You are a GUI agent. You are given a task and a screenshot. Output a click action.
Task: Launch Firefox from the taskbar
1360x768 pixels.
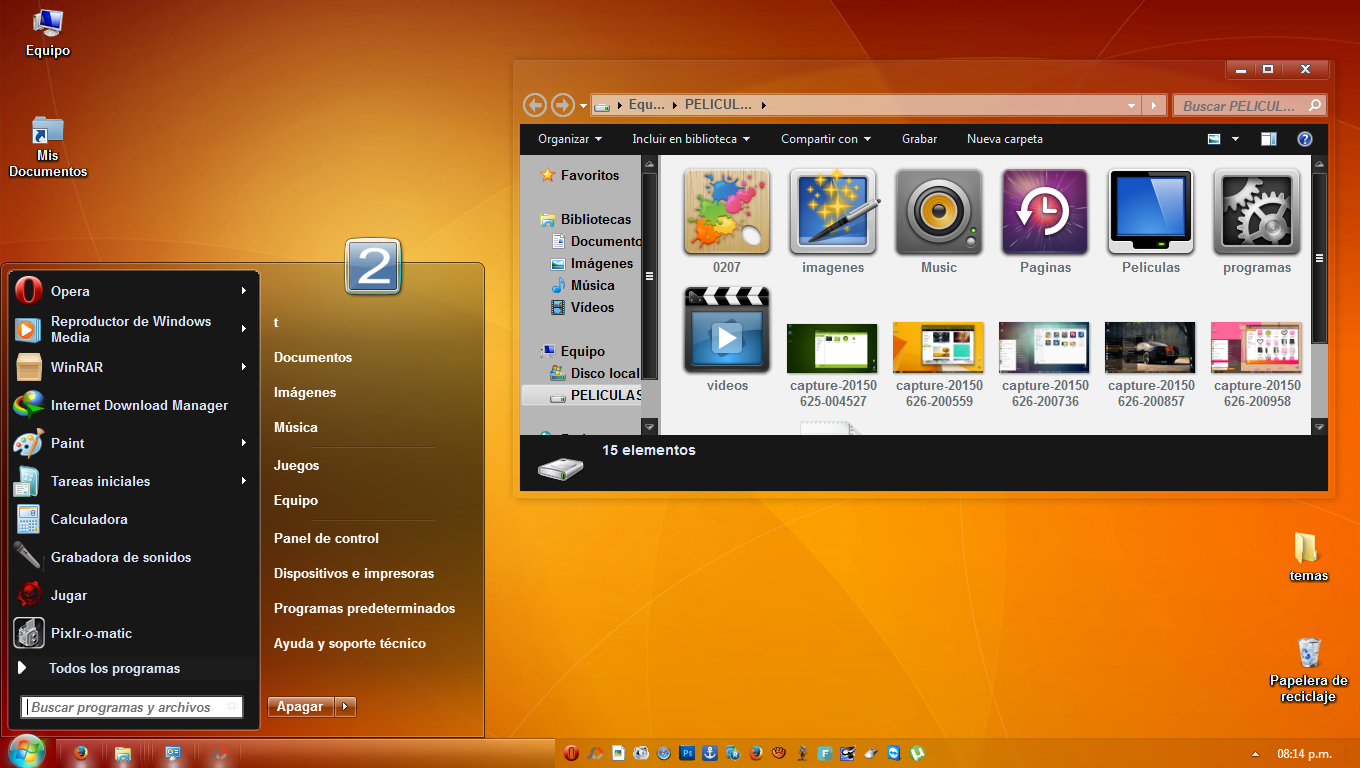754,752
